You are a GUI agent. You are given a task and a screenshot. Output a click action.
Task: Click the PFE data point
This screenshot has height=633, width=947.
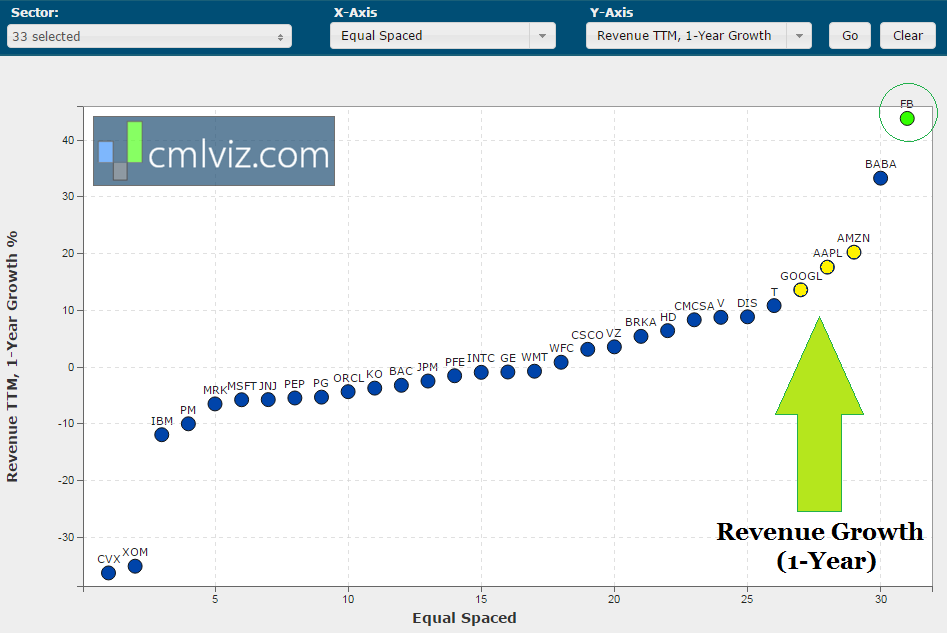pos(455,376)
